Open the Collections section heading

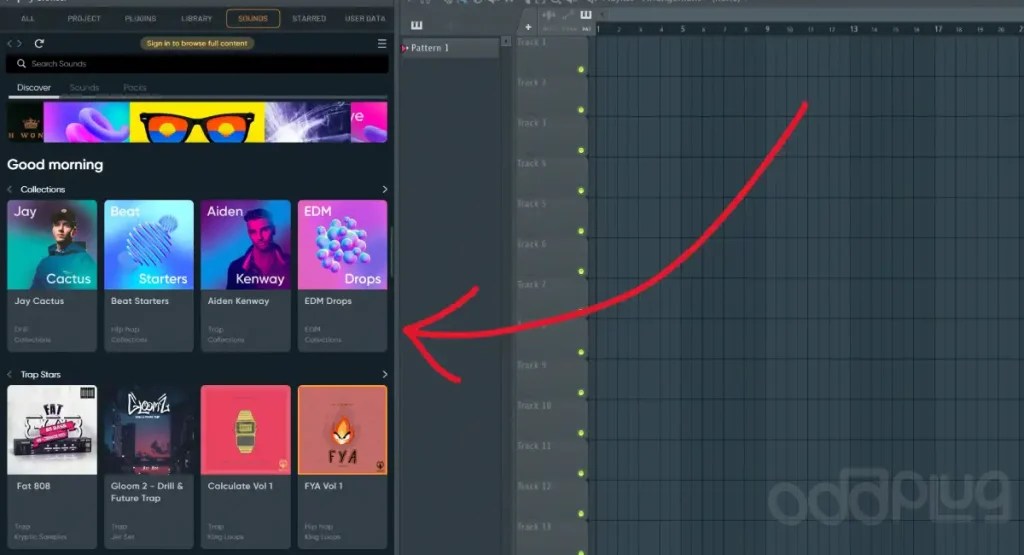(x=42, y=189)
